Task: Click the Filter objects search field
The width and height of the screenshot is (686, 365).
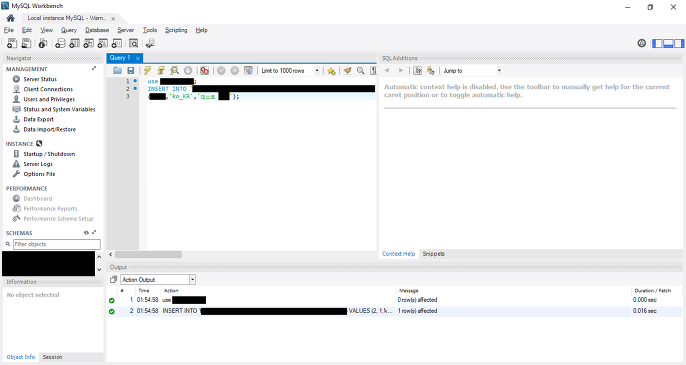Action: coord(57,244)
